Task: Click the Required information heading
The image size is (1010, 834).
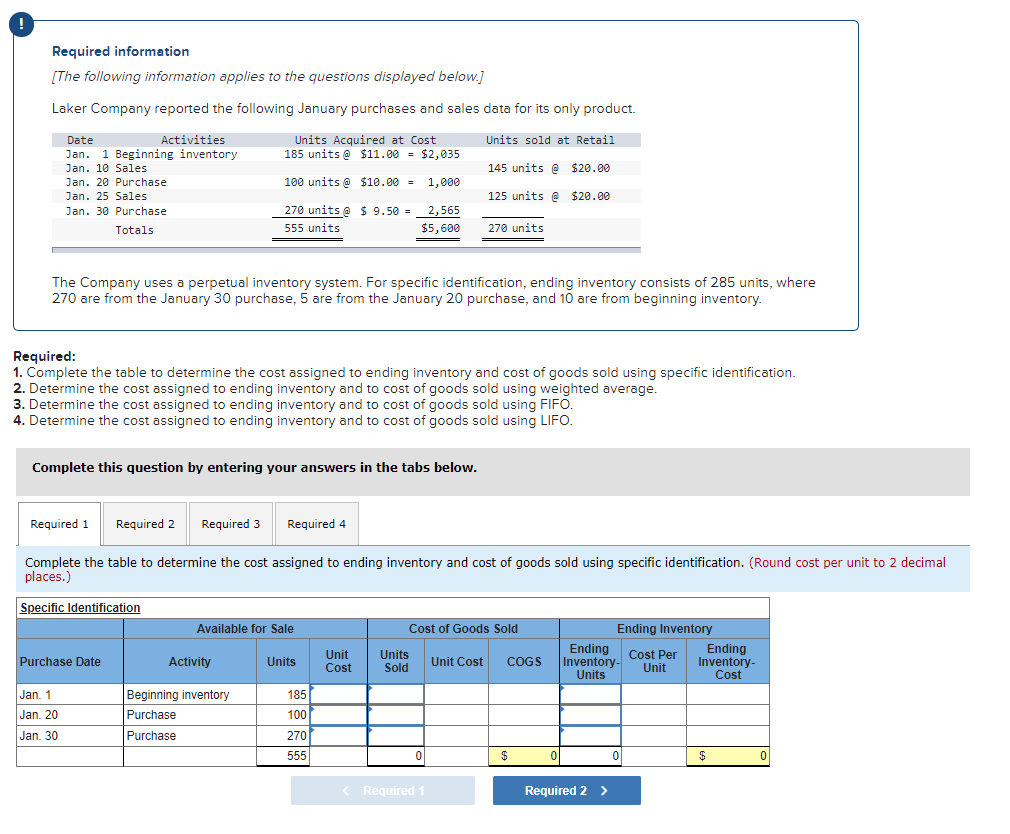Action: (120, 52)
